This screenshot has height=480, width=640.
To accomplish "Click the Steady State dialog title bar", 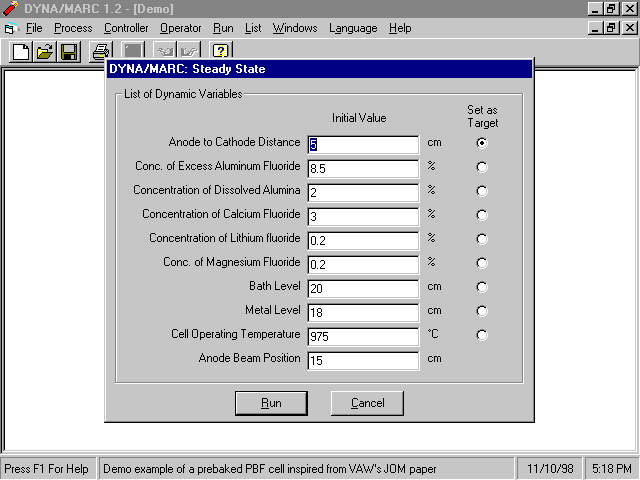I will pyautogui.click(x=320, y=69).
